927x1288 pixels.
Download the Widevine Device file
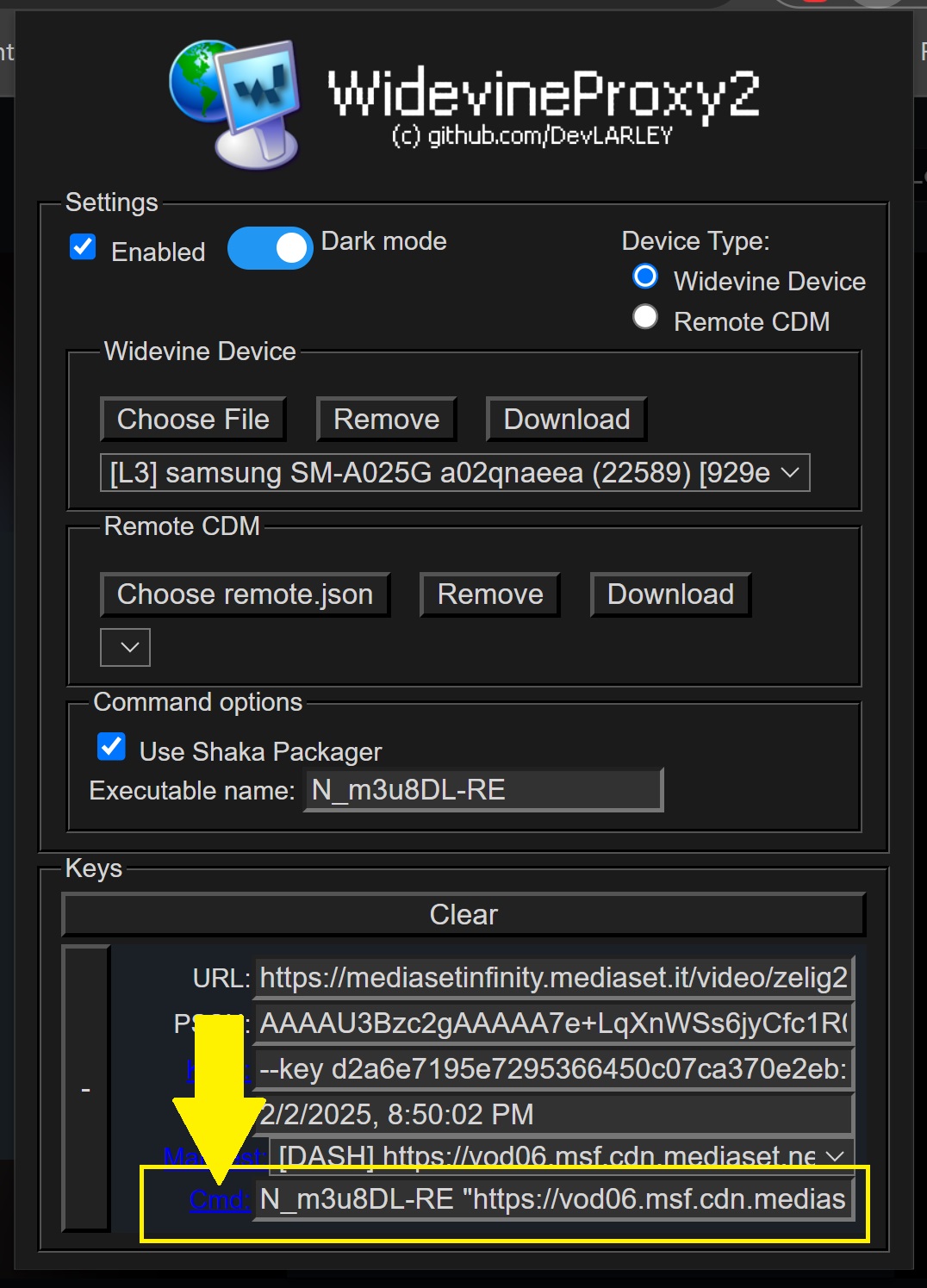point(567,420)
